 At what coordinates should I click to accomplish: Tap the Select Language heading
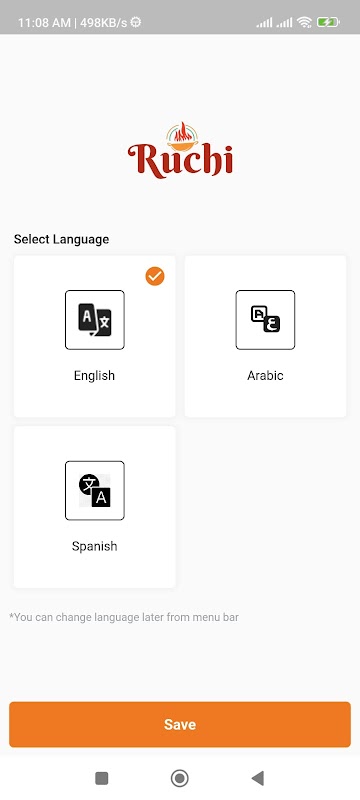coord(61,239)
